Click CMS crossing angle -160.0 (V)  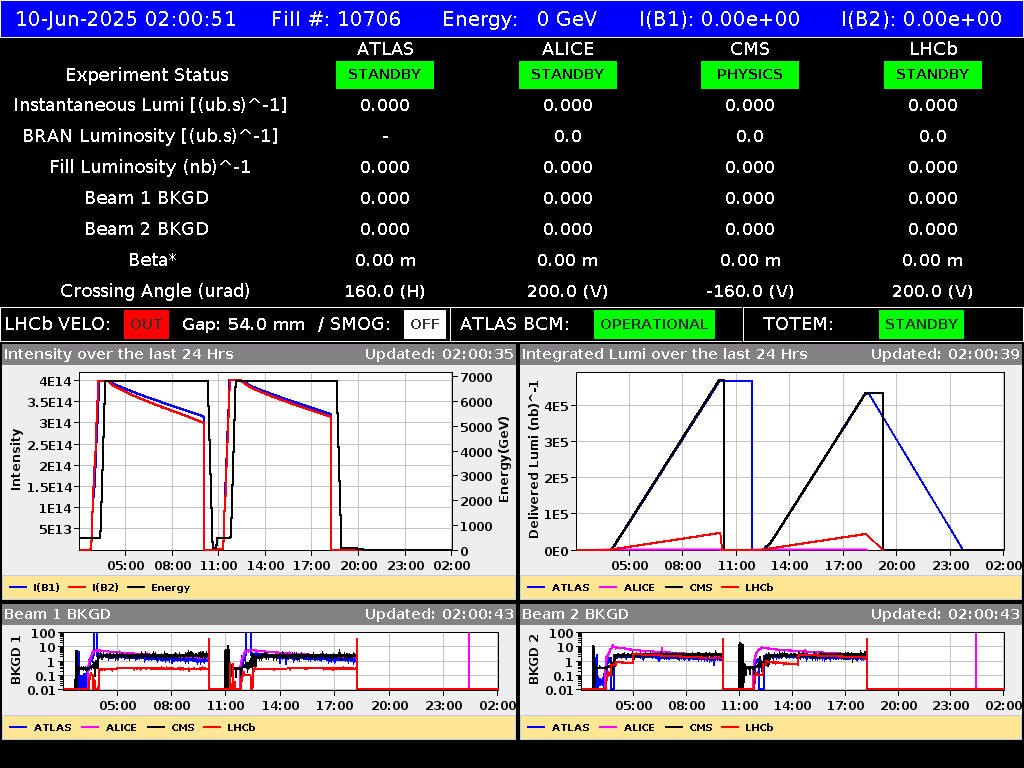coord(750,291)
